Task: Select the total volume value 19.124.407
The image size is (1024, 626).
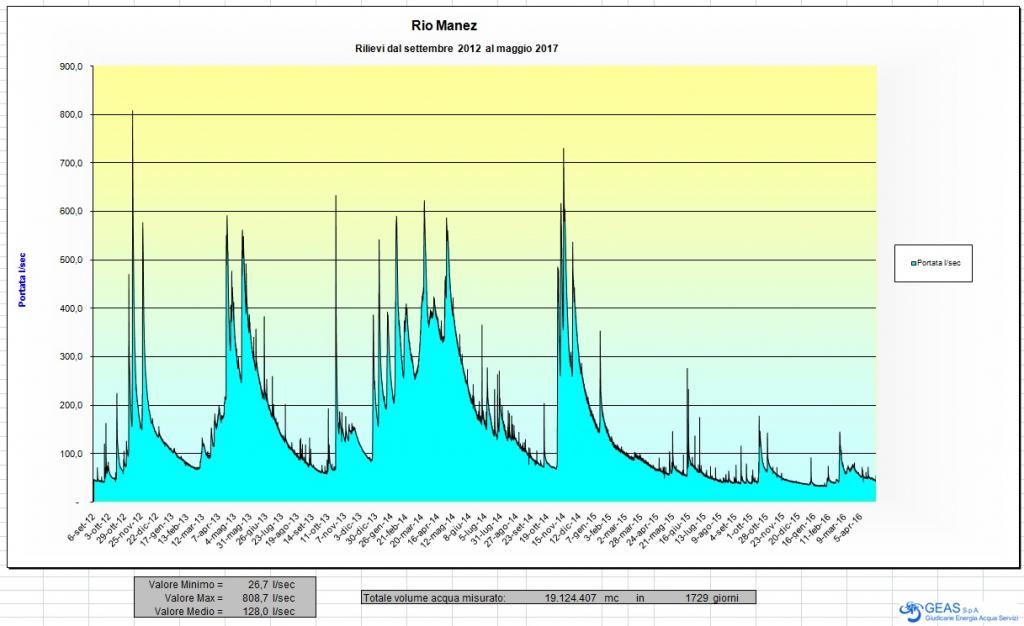Action: [571, 597]
